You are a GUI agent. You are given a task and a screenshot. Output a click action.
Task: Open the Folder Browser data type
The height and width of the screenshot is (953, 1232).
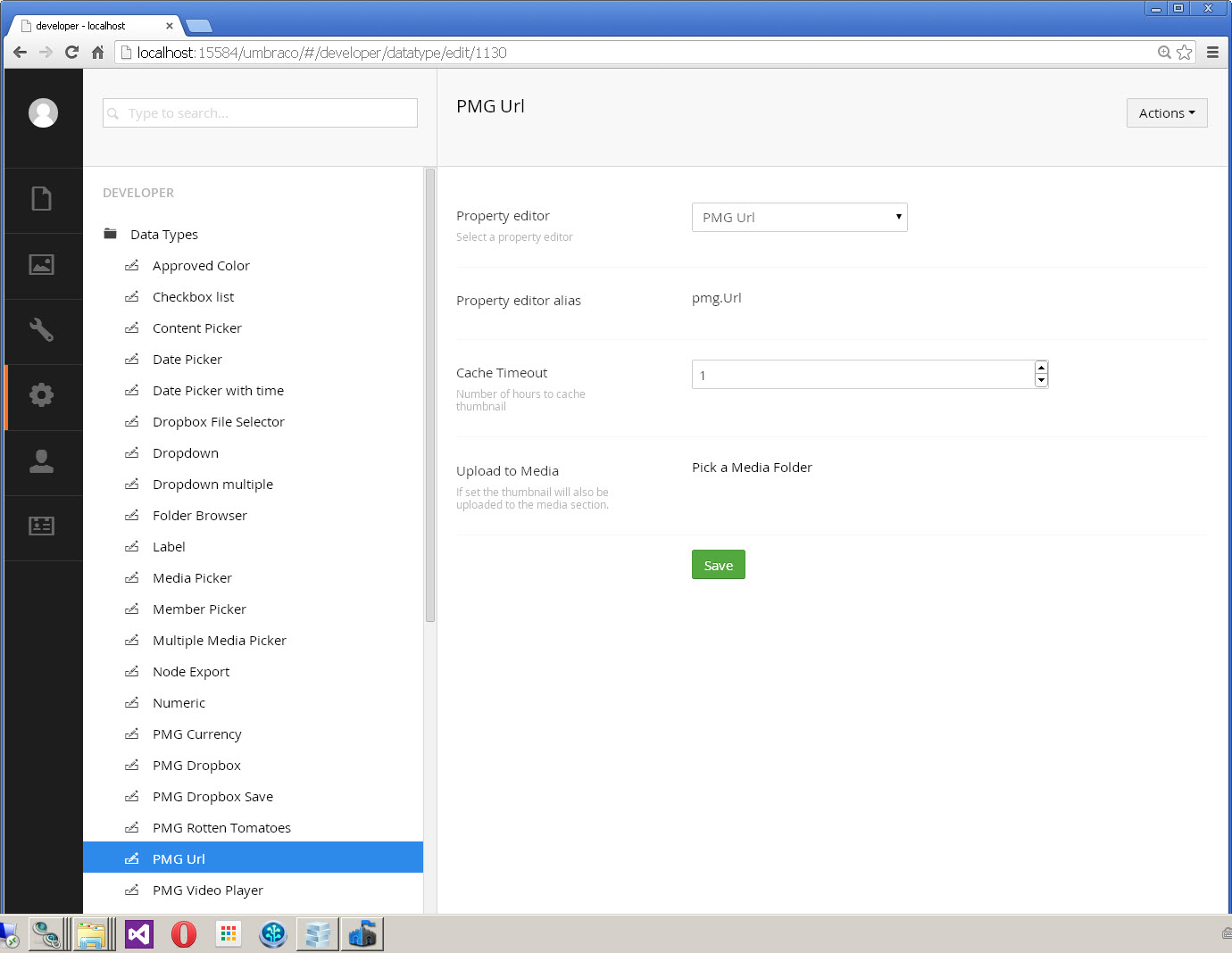[200, 516]
